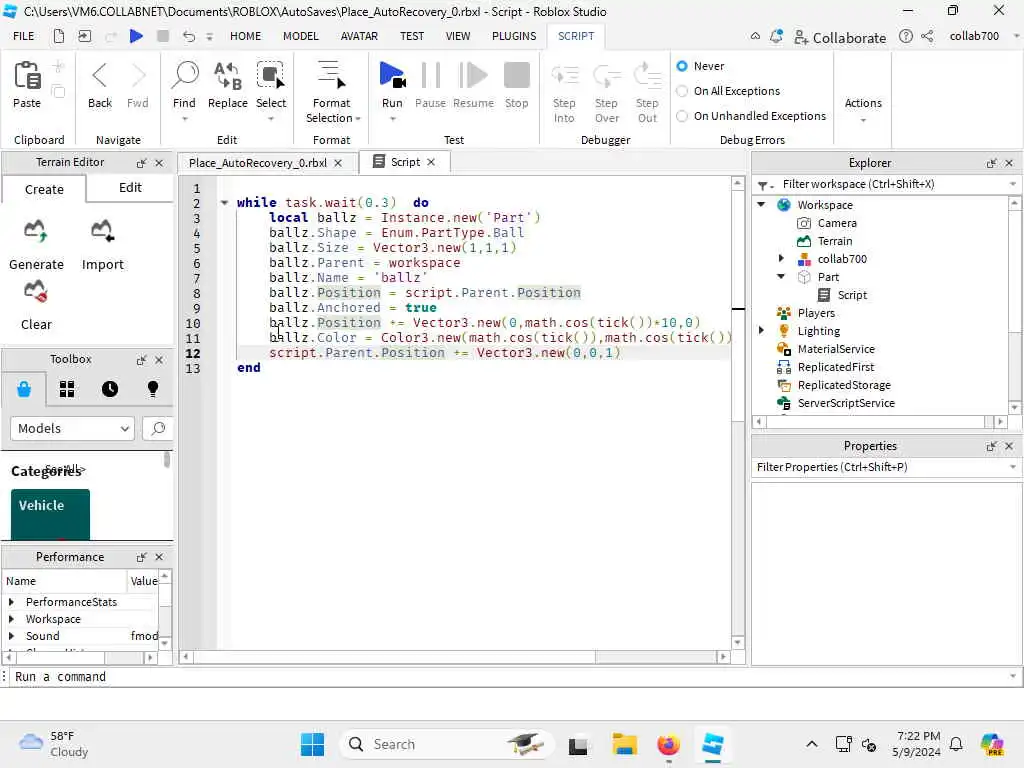Viewport: 1024px width, 768px height.
Task: Click the Clear terrain icon
Action: tap(35, 292)
